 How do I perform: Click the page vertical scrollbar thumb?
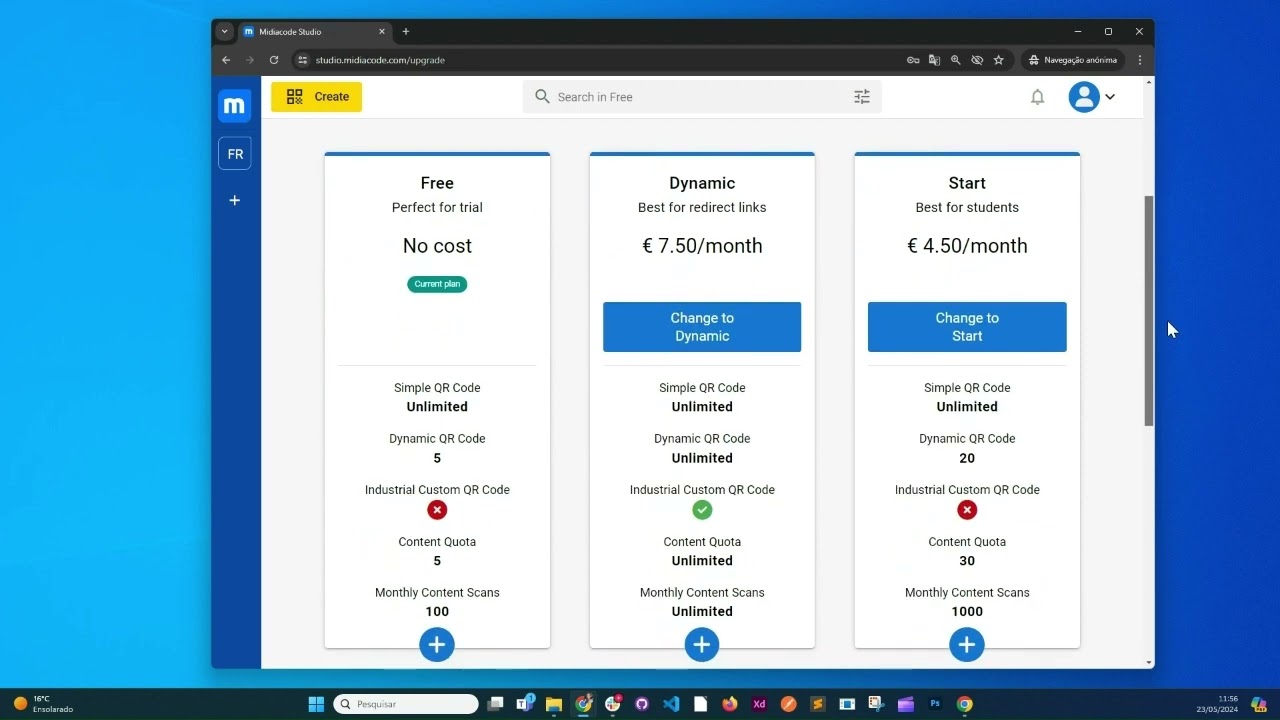pos(1149,311)
